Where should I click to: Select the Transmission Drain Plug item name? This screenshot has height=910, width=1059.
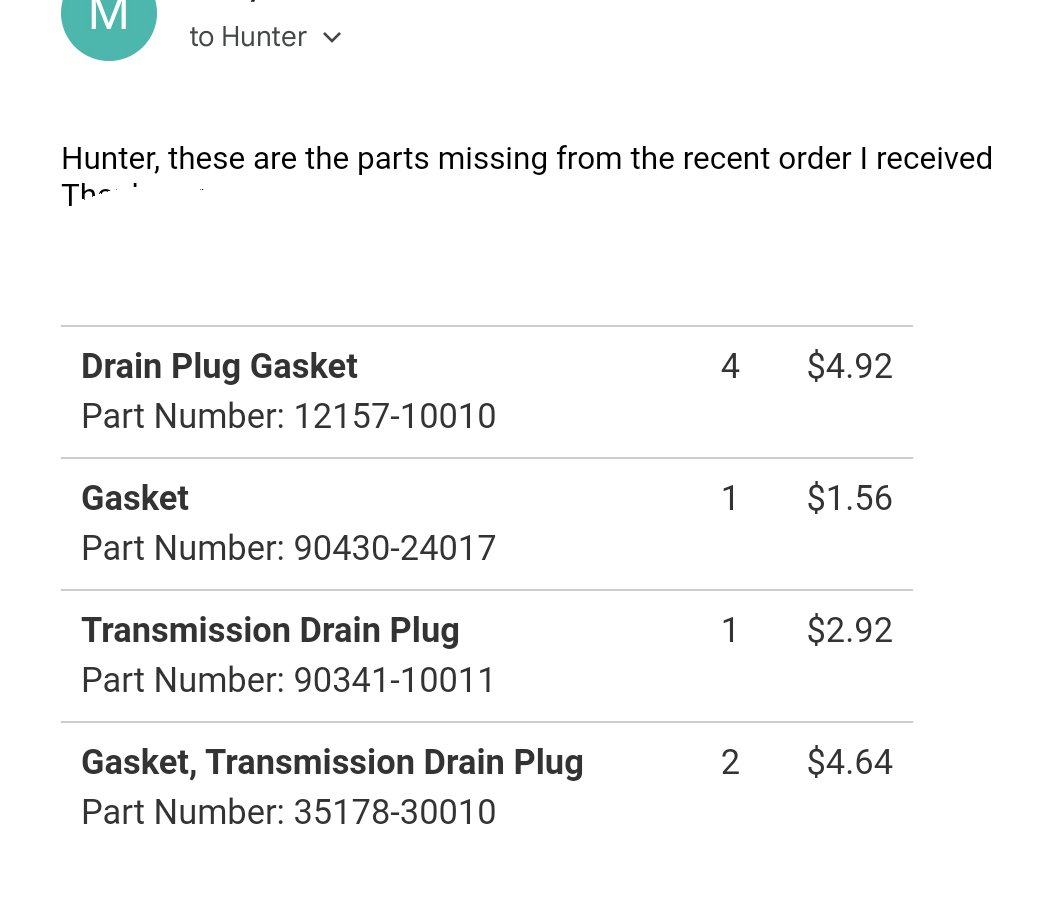click(x=271, y=631)
